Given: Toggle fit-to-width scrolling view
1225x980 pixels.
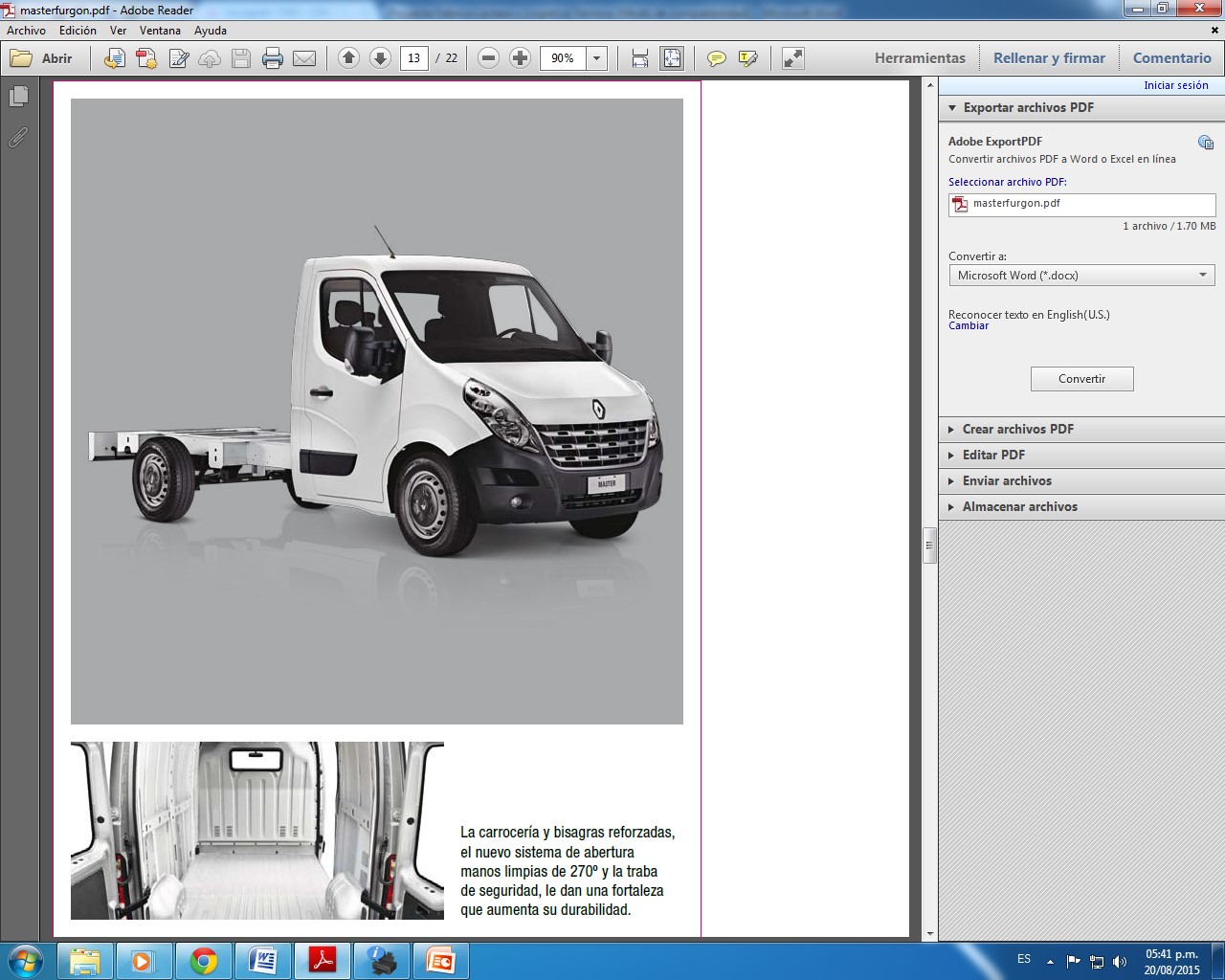Looking at the screenshot, I should pos(640,58).
